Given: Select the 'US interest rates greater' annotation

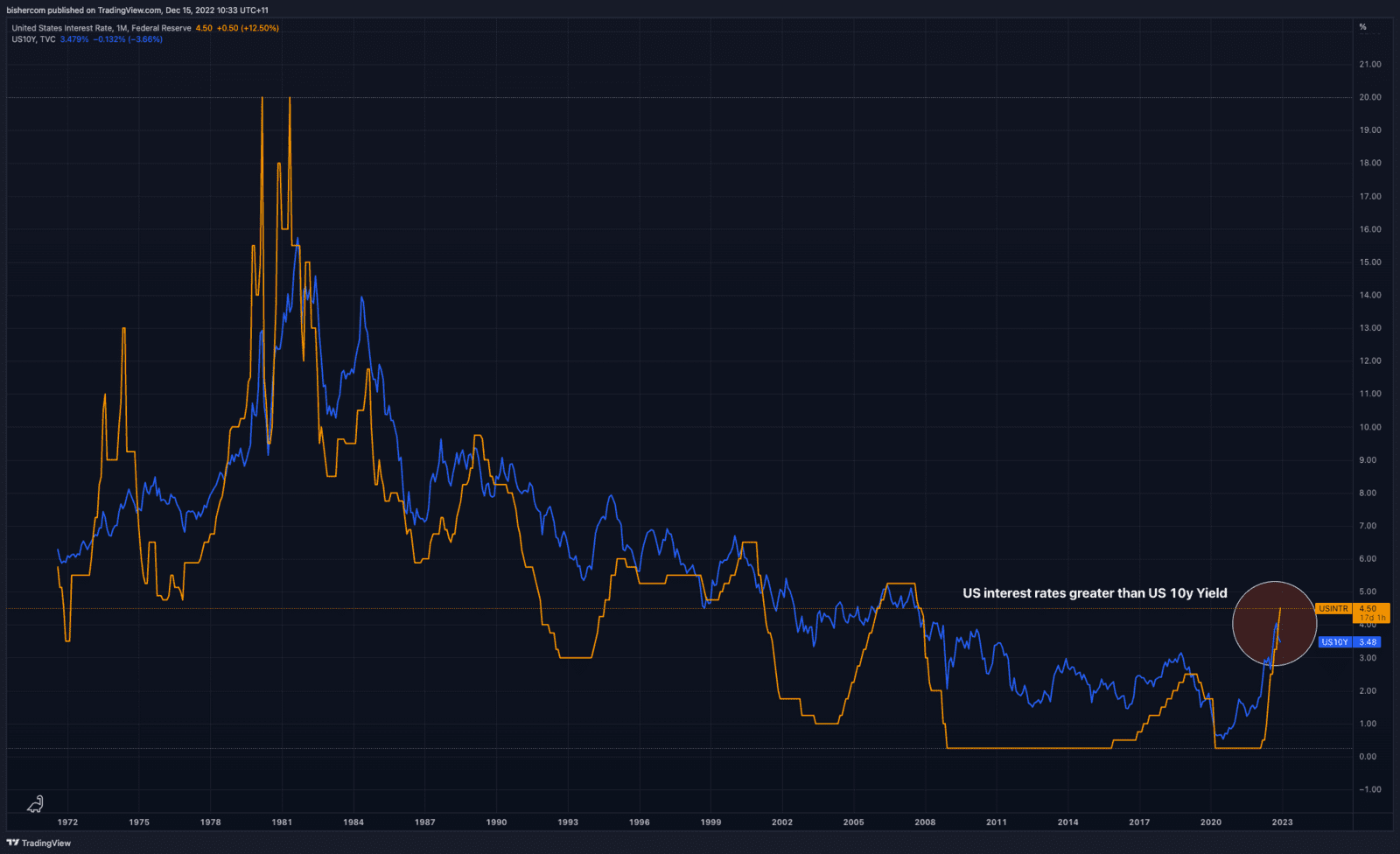Looking at the screenshot, I should [x=1095, y=593].
